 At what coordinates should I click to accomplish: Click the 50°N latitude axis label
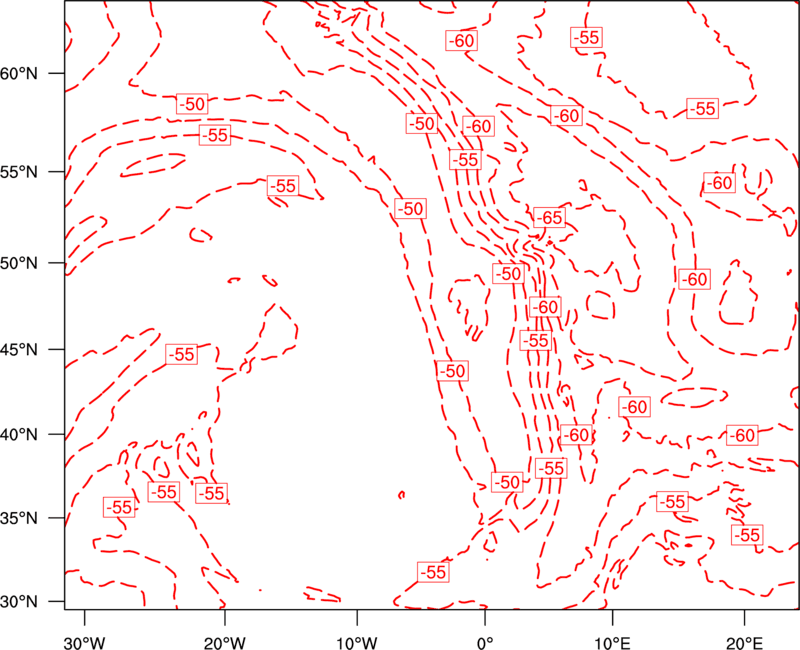[x=19, y=263]
